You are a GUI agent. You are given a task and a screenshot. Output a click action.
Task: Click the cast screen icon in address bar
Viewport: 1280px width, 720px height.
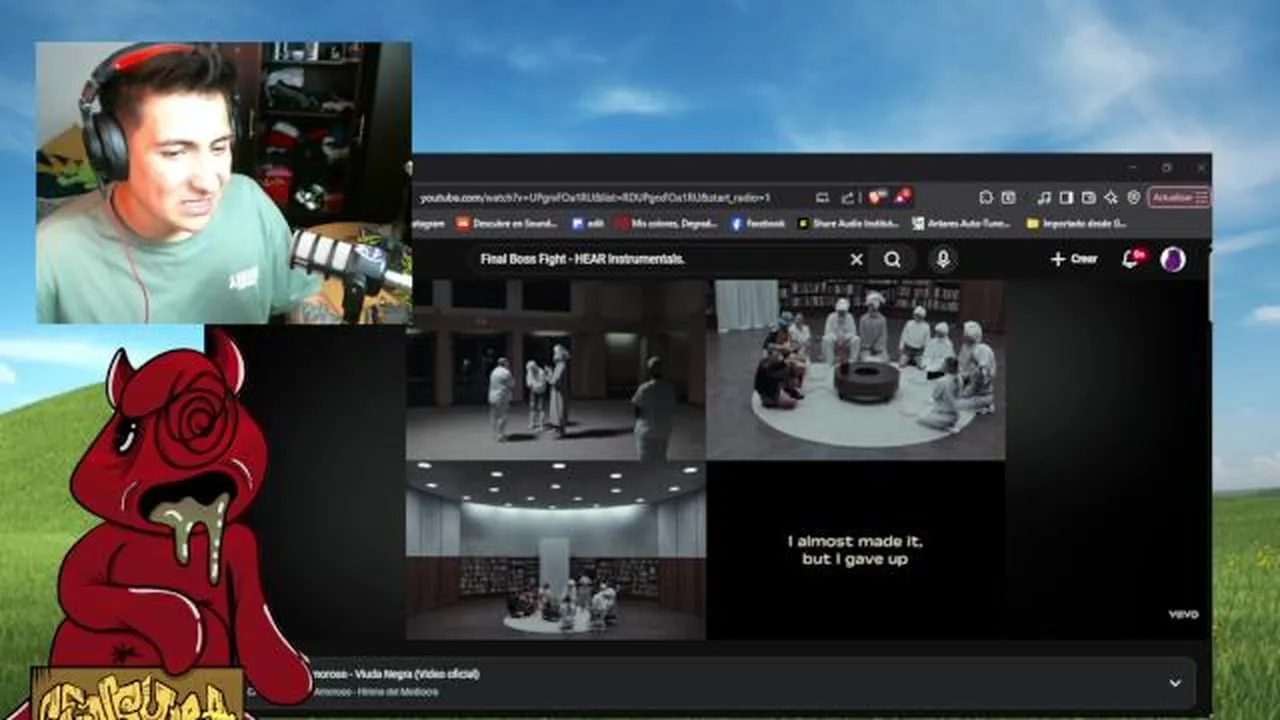[x=822, y=197]
